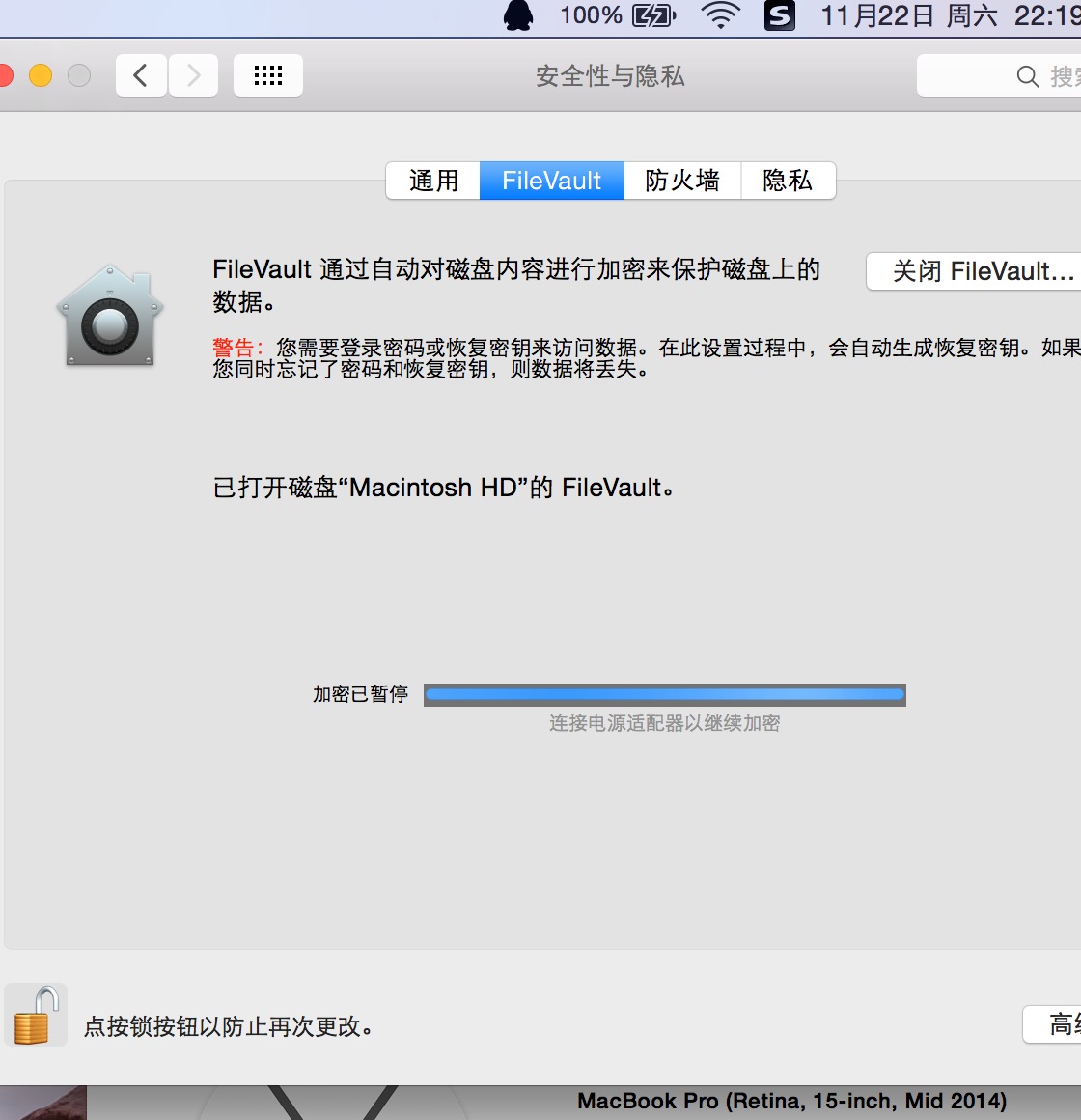Screen dimensions: 1081x1120
Task: Open the 防火墙 tab
Action: (682, 181)
